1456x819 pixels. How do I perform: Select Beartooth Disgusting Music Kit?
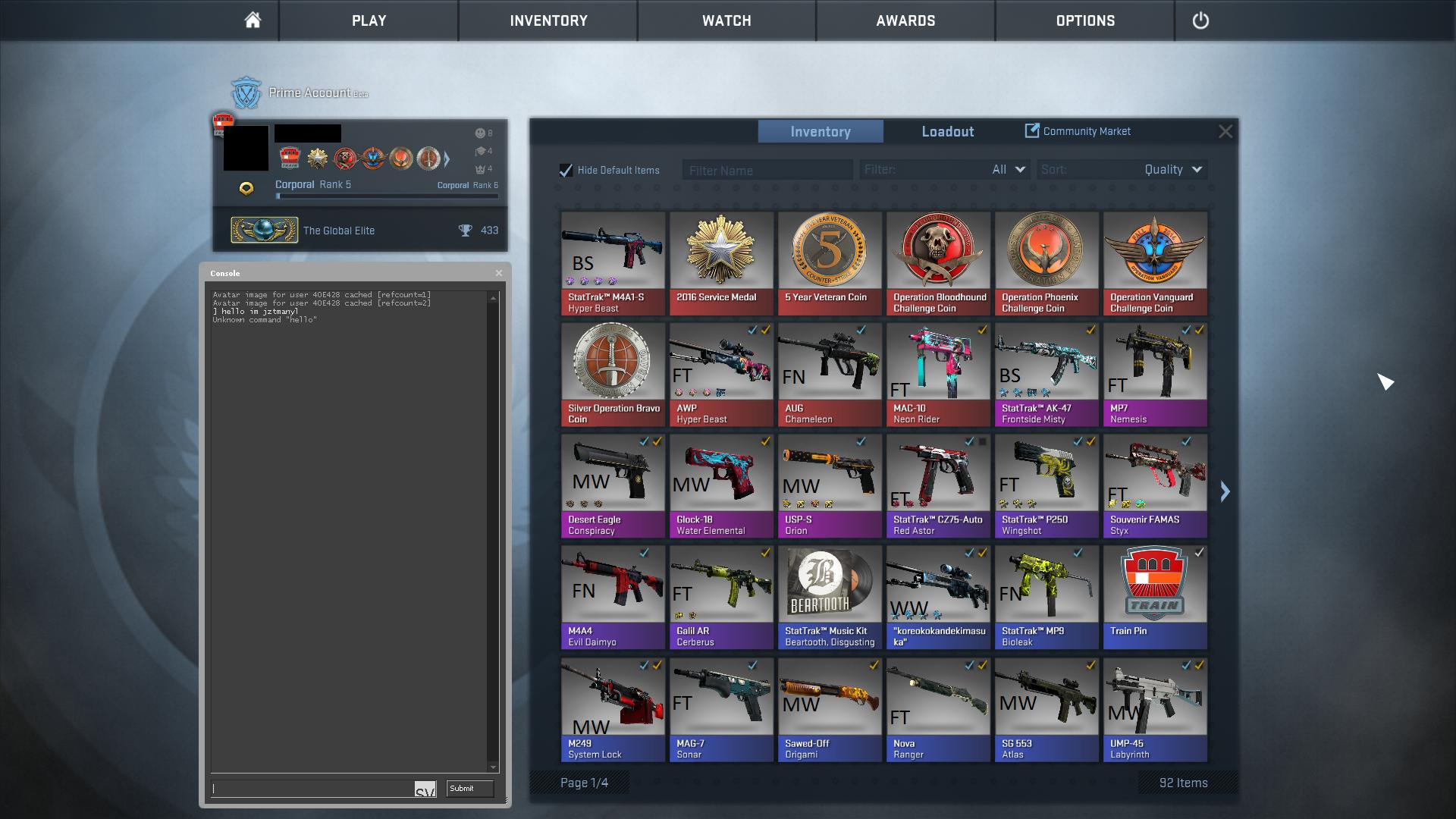tap(830, 598)
